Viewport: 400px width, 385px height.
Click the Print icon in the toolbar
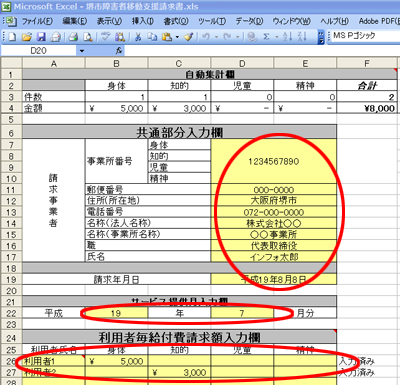point(73,37)
